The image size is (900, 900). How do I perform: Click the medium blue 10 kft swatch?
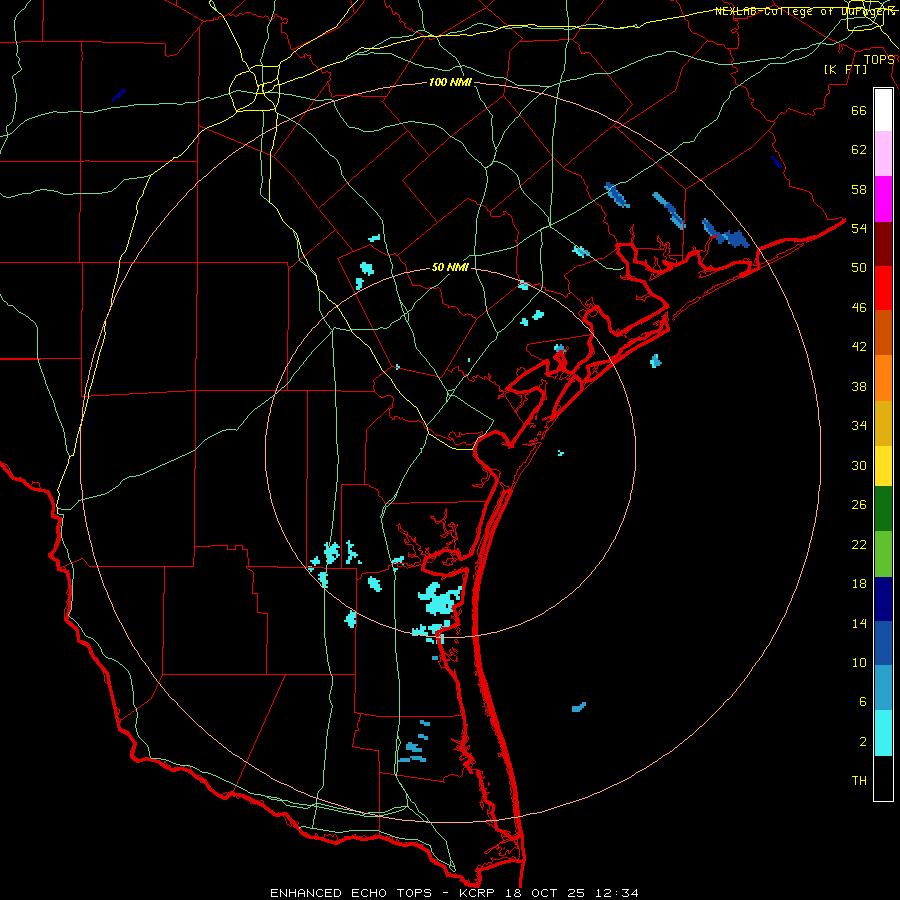[x=883, y=643]
